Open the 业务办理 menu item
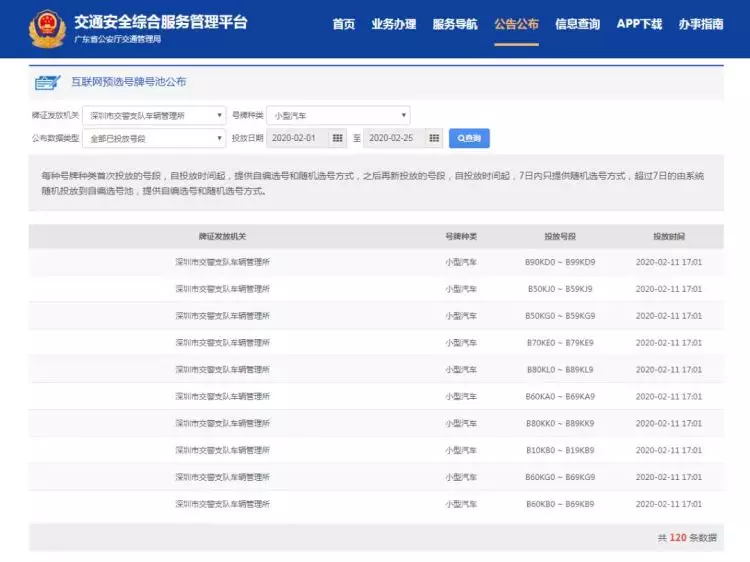This screenshot has height=562, width=750. 394,24
